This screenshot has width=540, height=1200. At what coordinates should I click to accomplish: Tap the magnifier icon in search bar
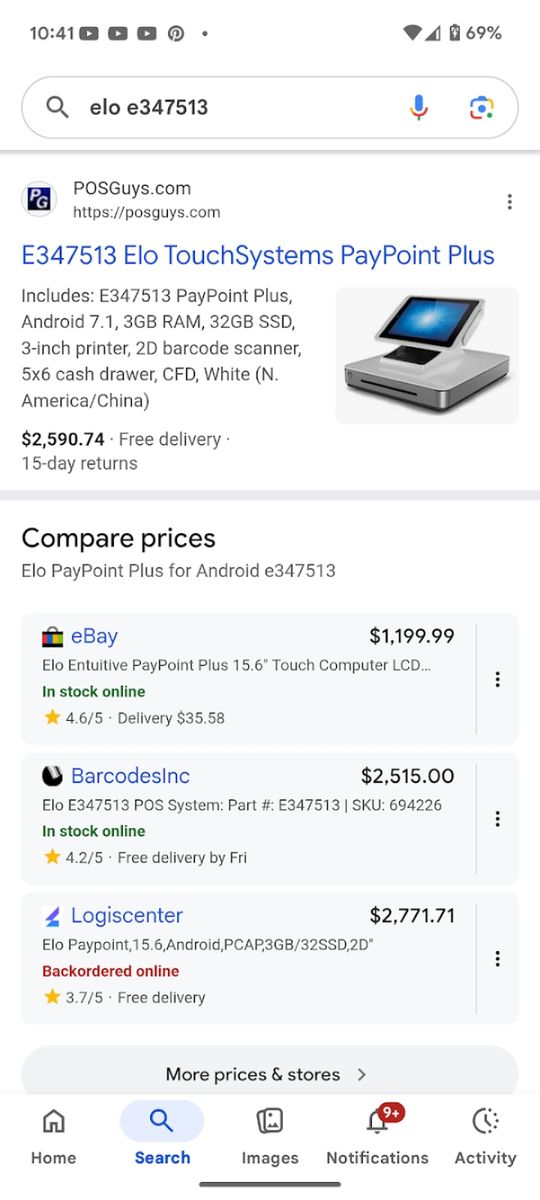tap(57, 107)
